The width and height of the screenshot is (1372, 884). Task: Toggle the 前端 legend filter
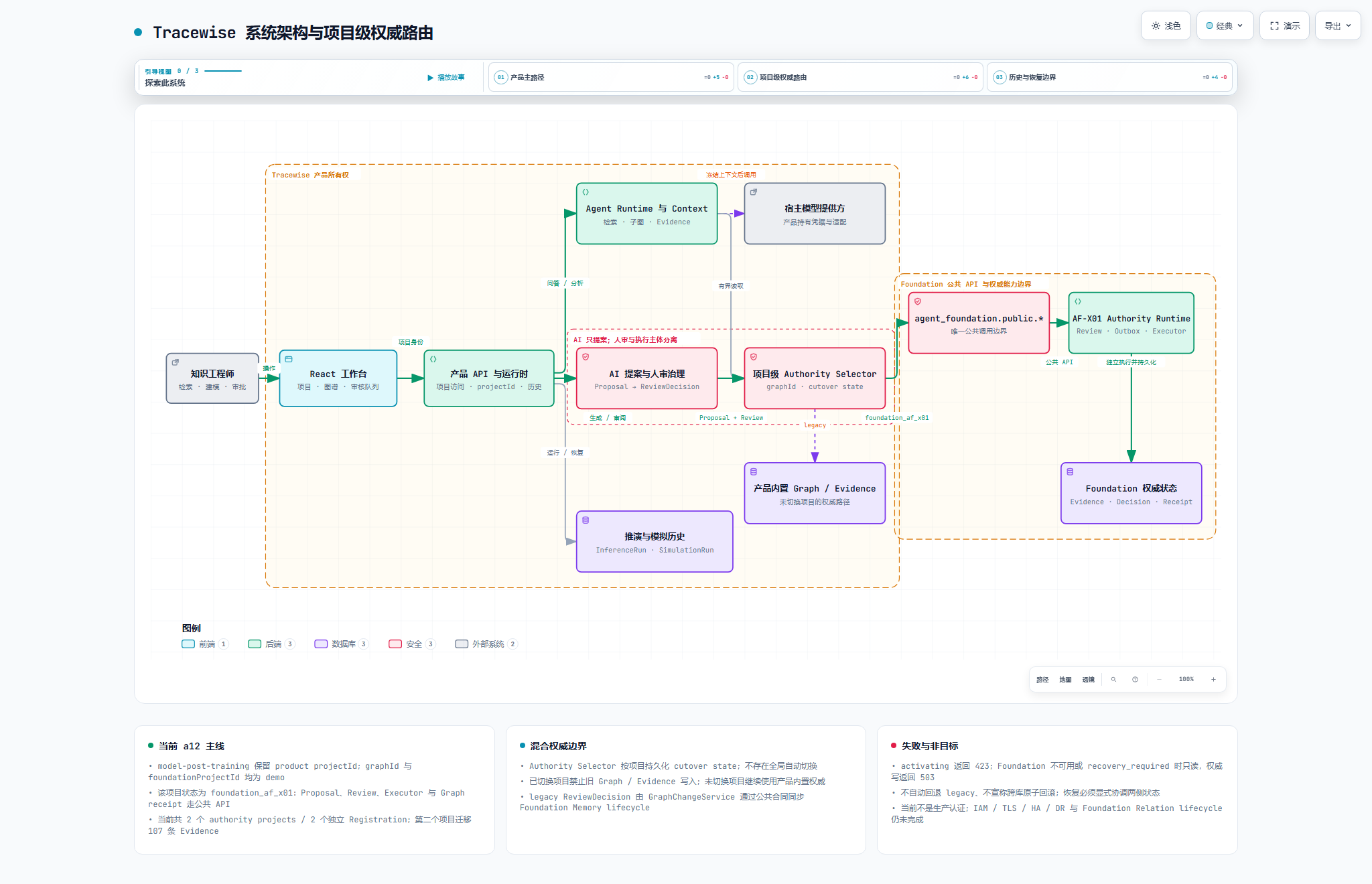click(205, 644)
